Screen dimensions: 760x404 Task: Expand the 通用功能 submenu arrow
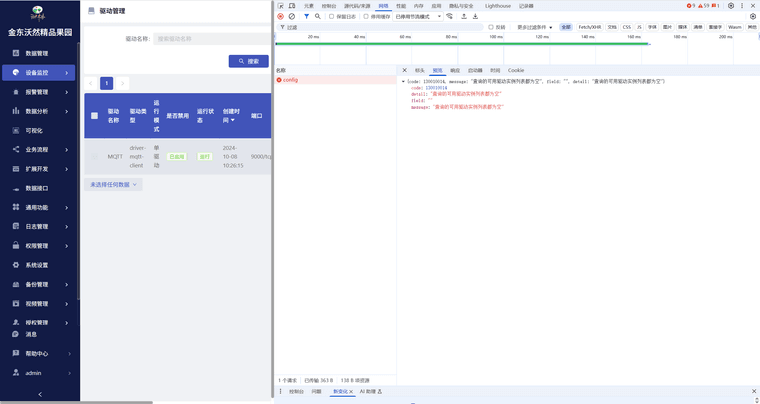(67, 207)
